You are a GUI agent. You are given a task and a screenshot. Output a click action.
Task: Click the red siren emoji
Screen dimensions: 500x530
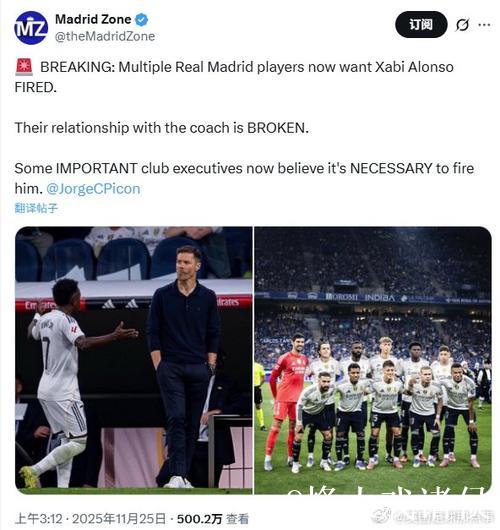24,67
